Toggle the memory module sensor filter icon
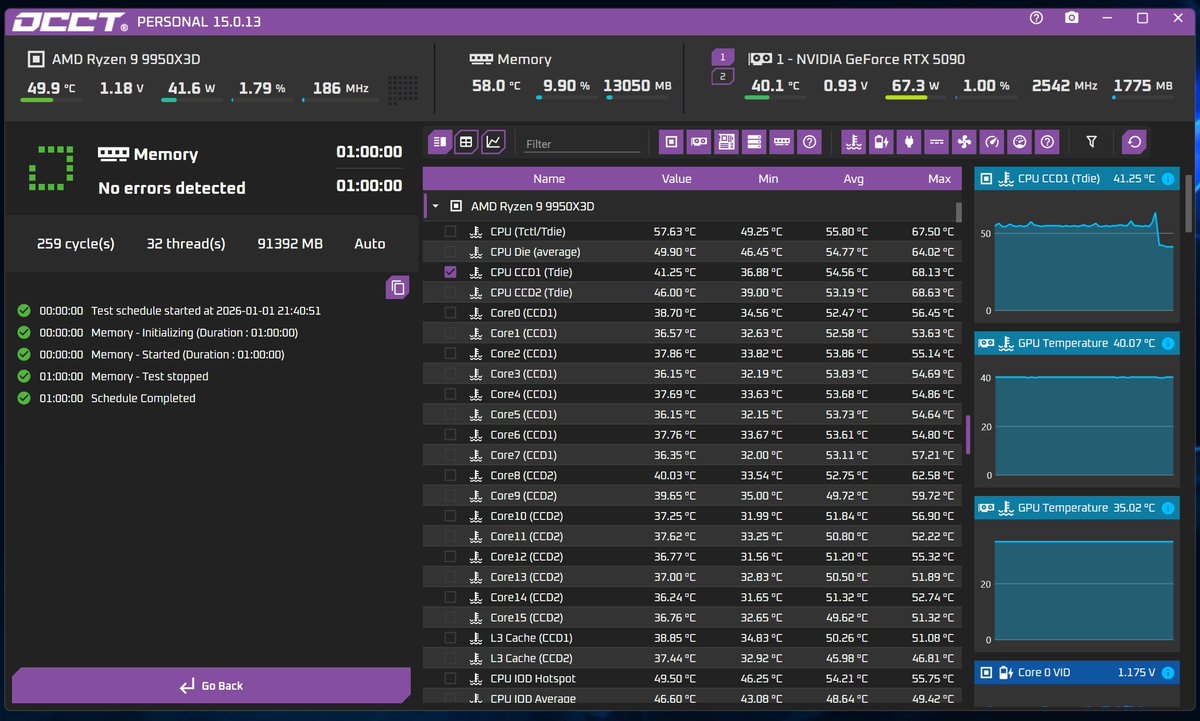Viewport: 1200px width, 721px height. click(782, 142)
